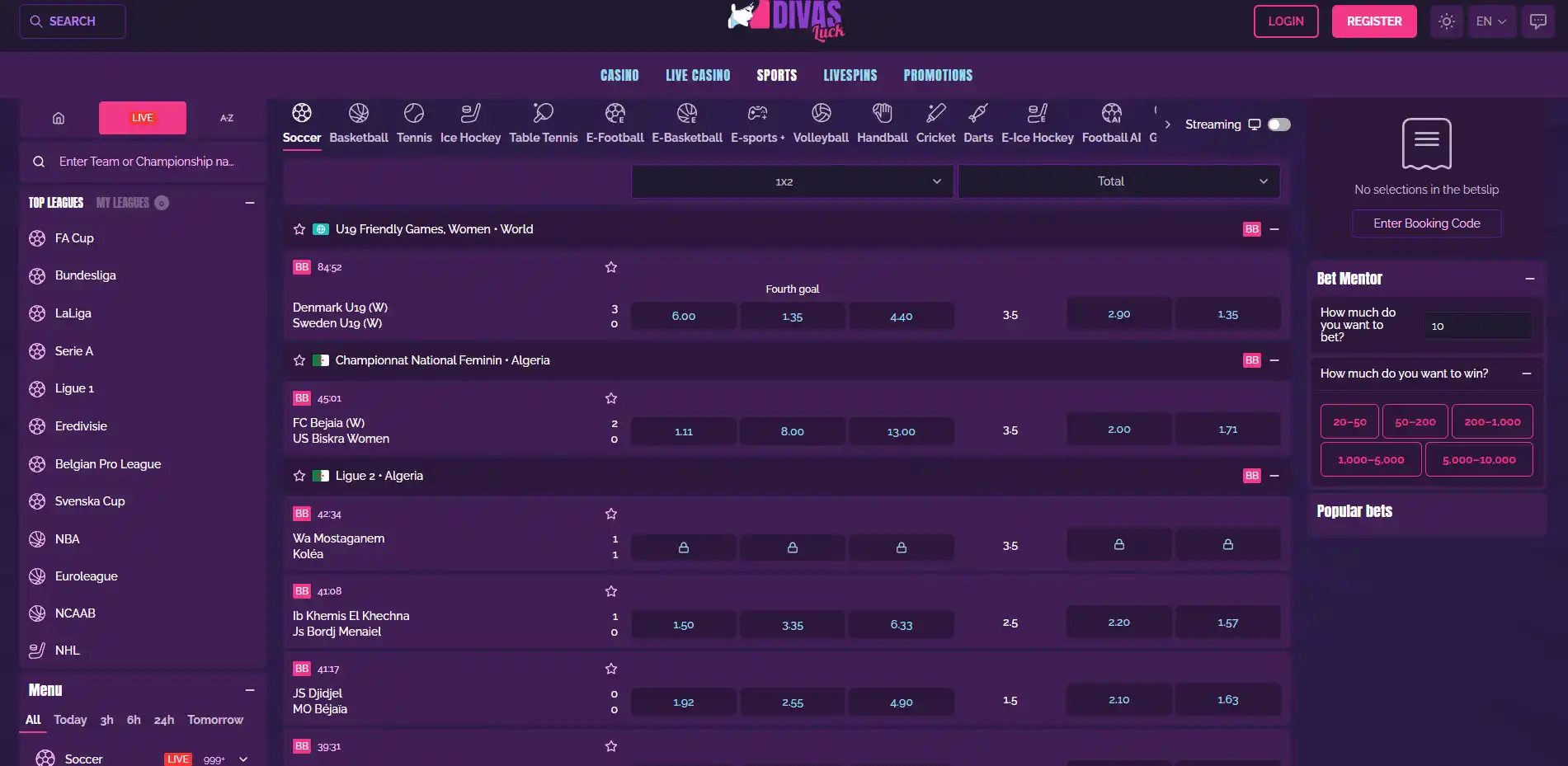Collapse the Championnat National Feminin league
1568x766 pixels.
[x=1274, y=360]
